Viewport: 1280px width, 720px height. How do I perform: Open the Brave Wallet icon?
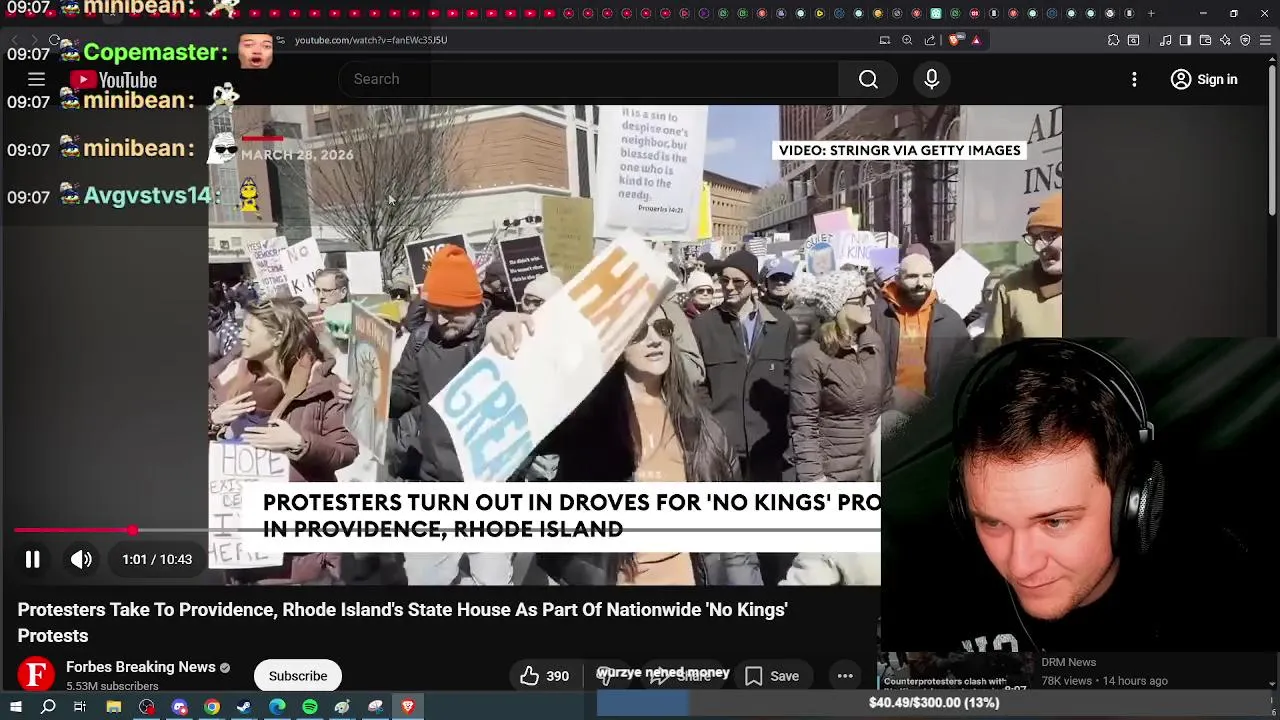click(x=1205, y=40)
